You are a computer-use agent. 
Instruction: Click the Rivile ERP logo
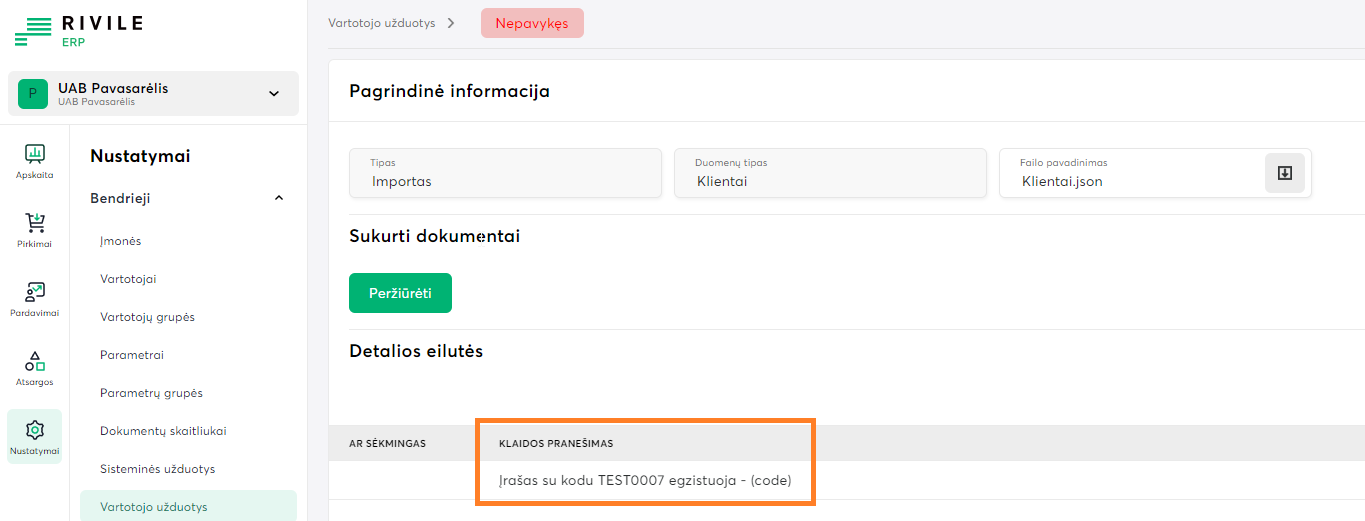point(78,31)
